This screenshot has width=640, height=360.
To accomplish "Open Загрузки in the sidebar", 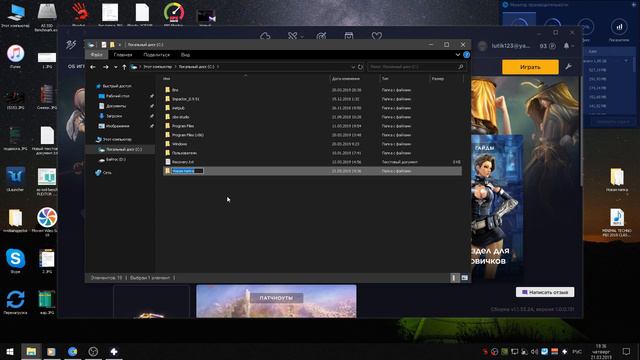I will click(114, 116).
